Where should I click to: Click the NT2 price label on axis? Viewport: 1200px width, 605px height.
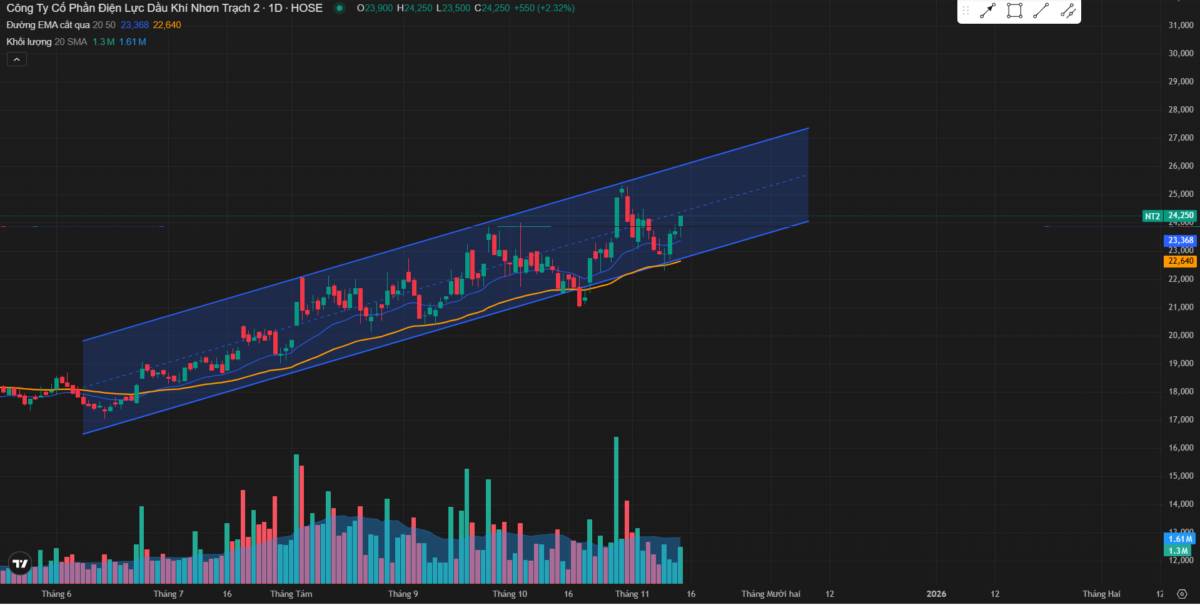pyautogui.click(x=1151, y=216)
